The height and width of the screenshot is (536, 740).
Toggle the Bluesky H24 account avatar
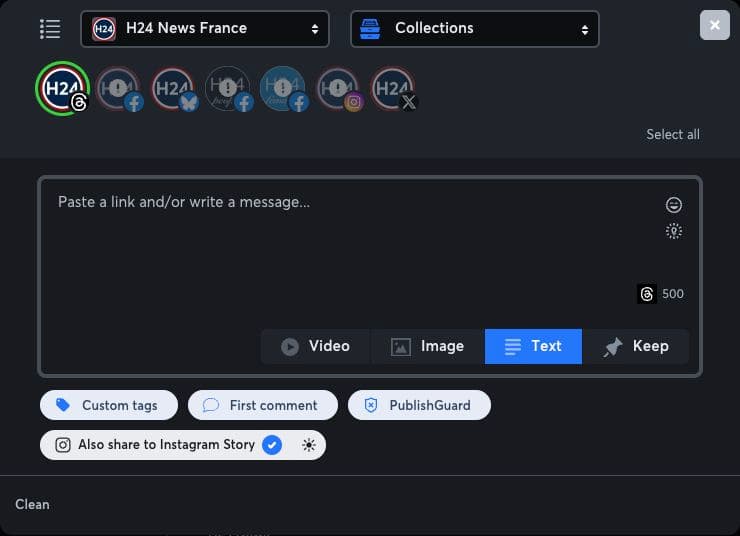174,89
